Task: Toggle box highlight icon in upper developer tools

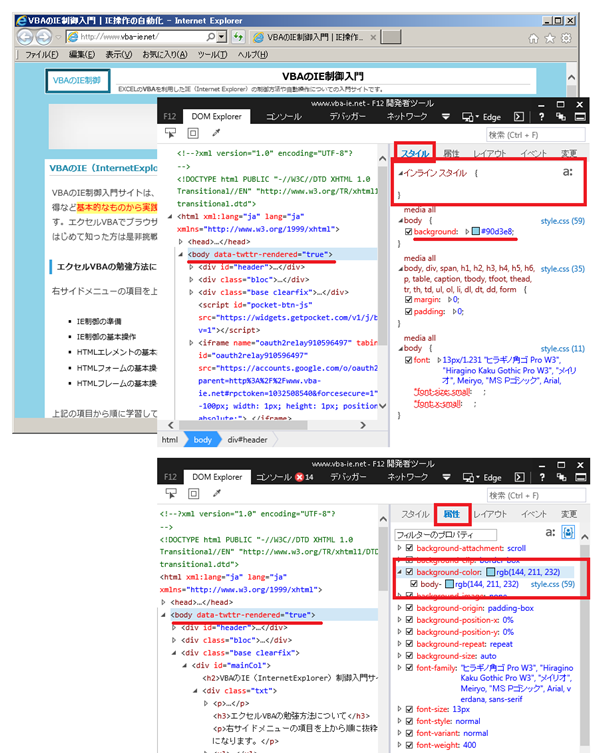Action: click(x=193, y=133)
